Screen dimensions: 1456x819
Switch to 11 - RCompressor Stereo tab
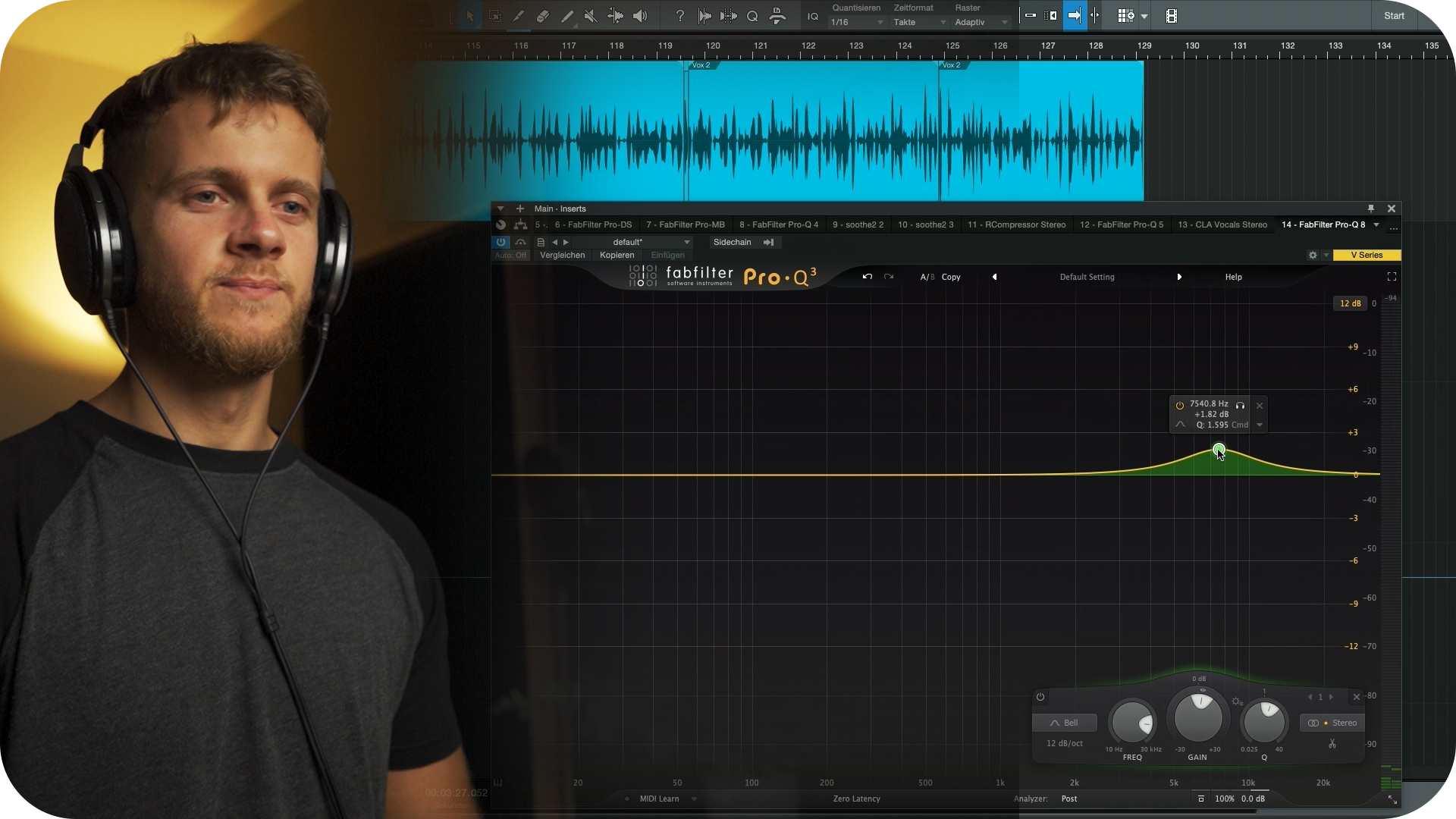click(x=1016, y=225)
